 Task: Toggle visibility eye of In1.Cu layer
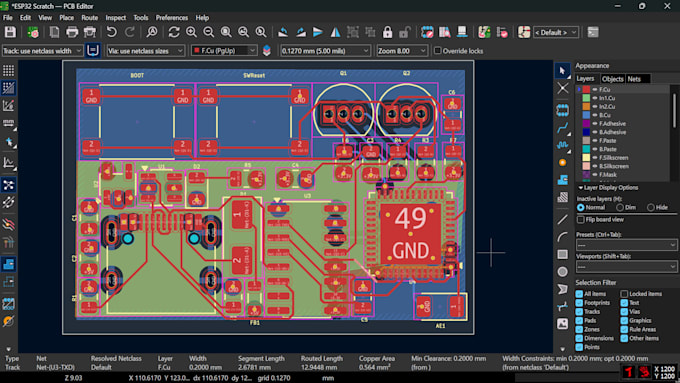coord(595,98)
